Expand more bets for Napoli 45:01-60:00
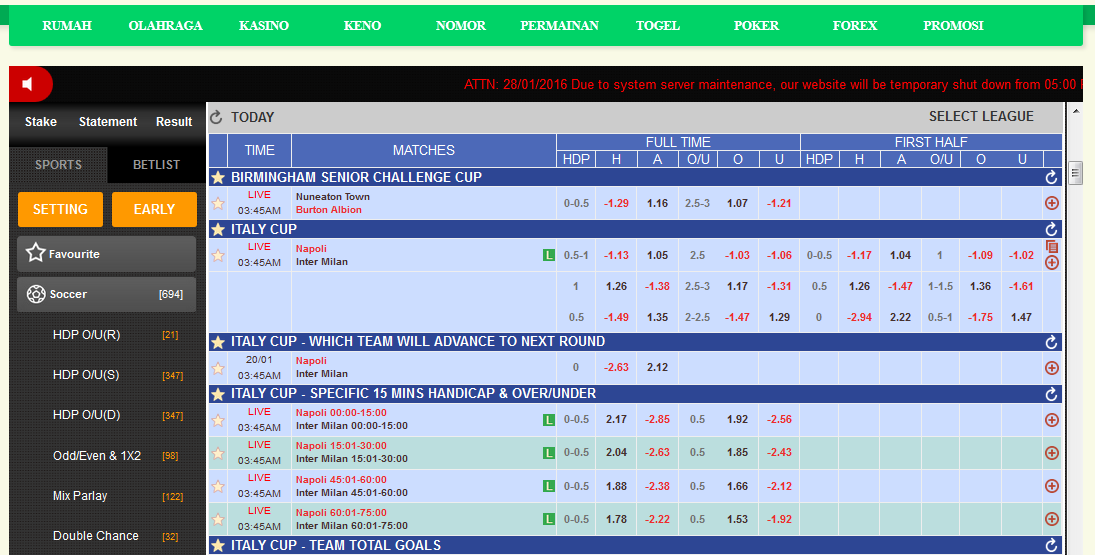Viewport: 1095px width, 555px height. click(1052, 486)
